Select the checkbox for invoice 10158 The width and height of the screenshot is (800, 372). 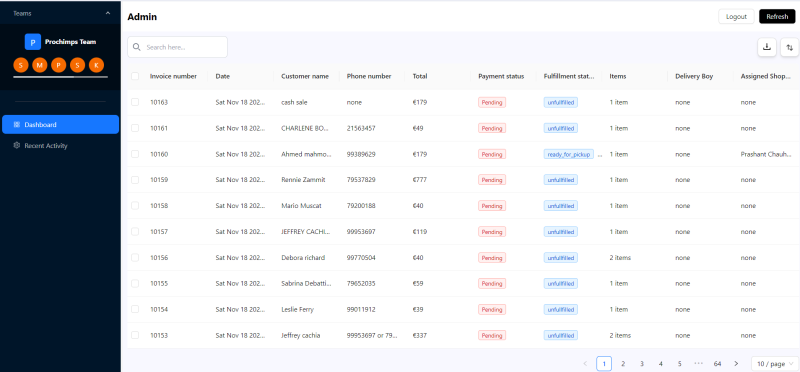(x=135, y=206)
